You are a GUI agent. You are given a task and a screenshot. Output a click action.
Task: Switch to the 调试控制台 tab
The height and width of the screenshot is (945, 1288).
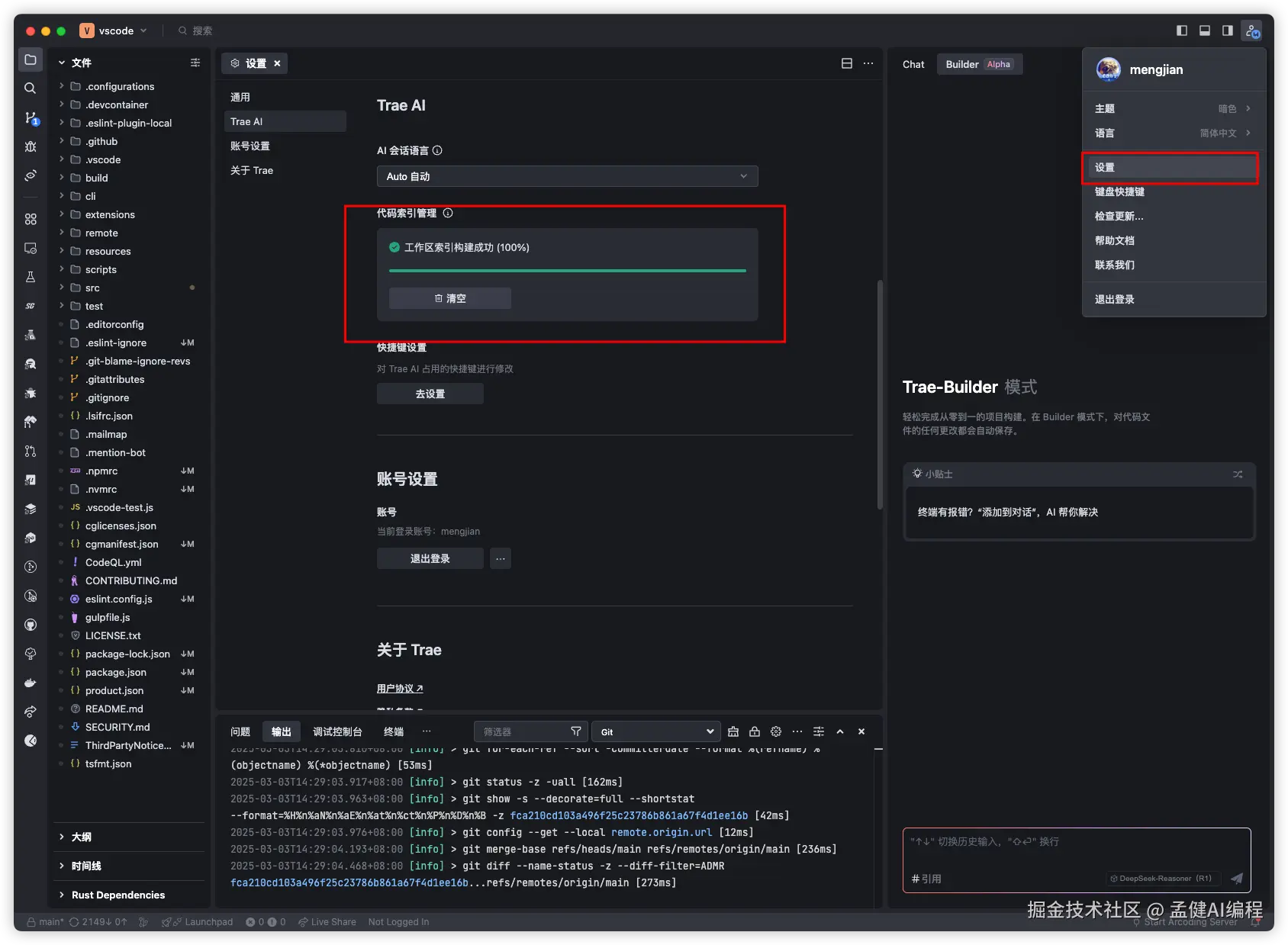[x=337, y=731]
